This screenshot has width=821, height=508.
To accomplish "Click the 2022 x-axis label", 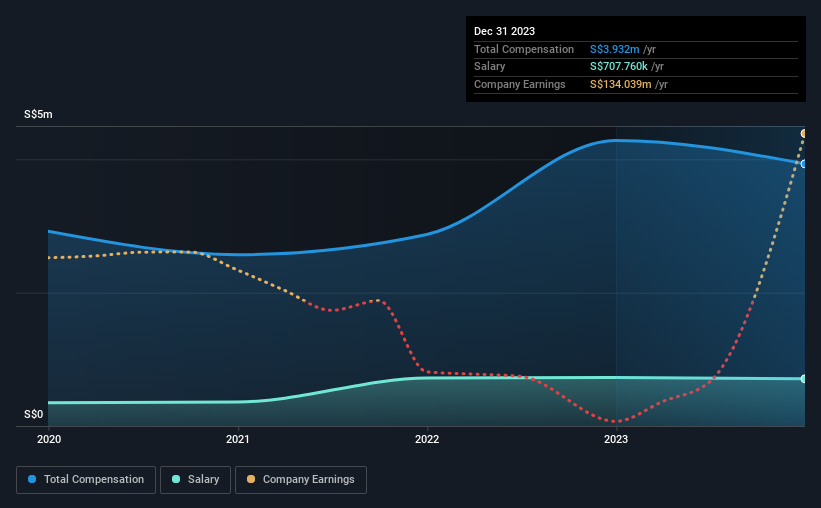I will tap(427, 439).
